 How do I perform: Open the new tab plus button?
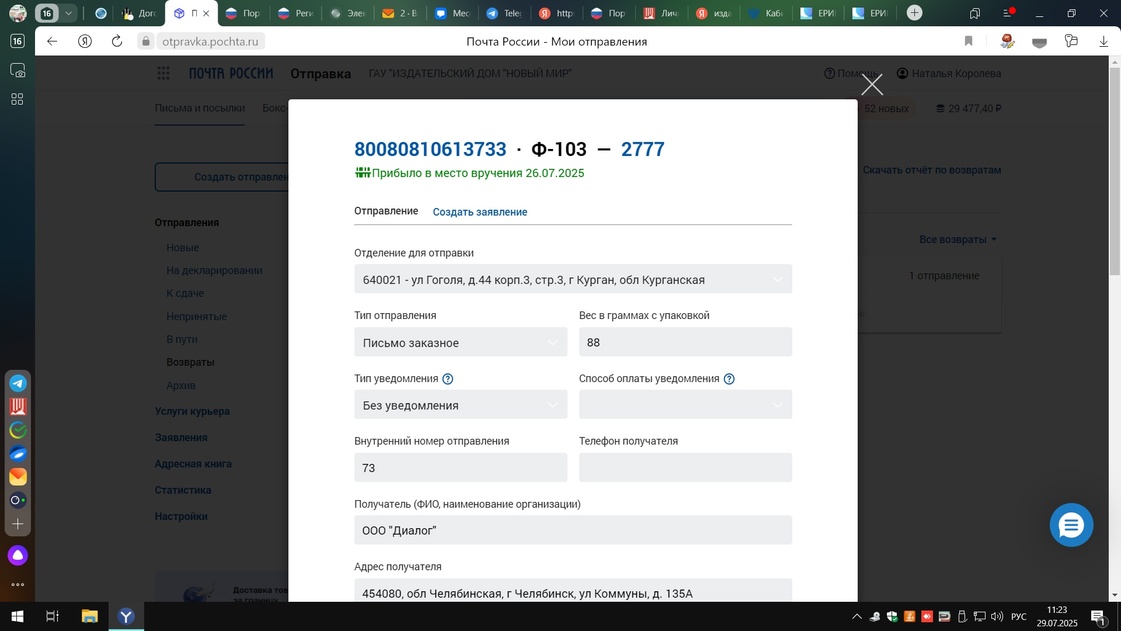tap(914, 13)
